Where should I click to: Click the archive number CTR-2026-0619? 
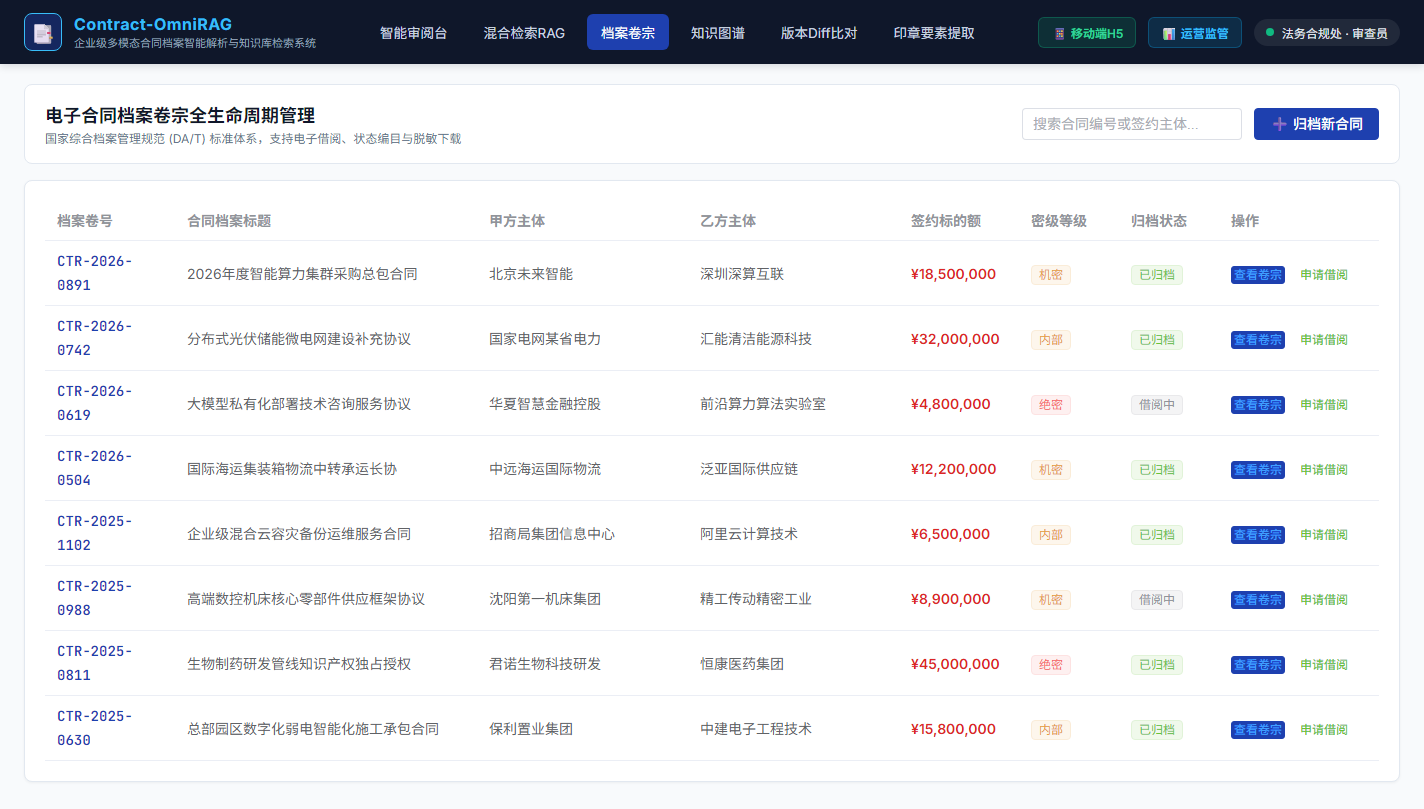(95, 403)
